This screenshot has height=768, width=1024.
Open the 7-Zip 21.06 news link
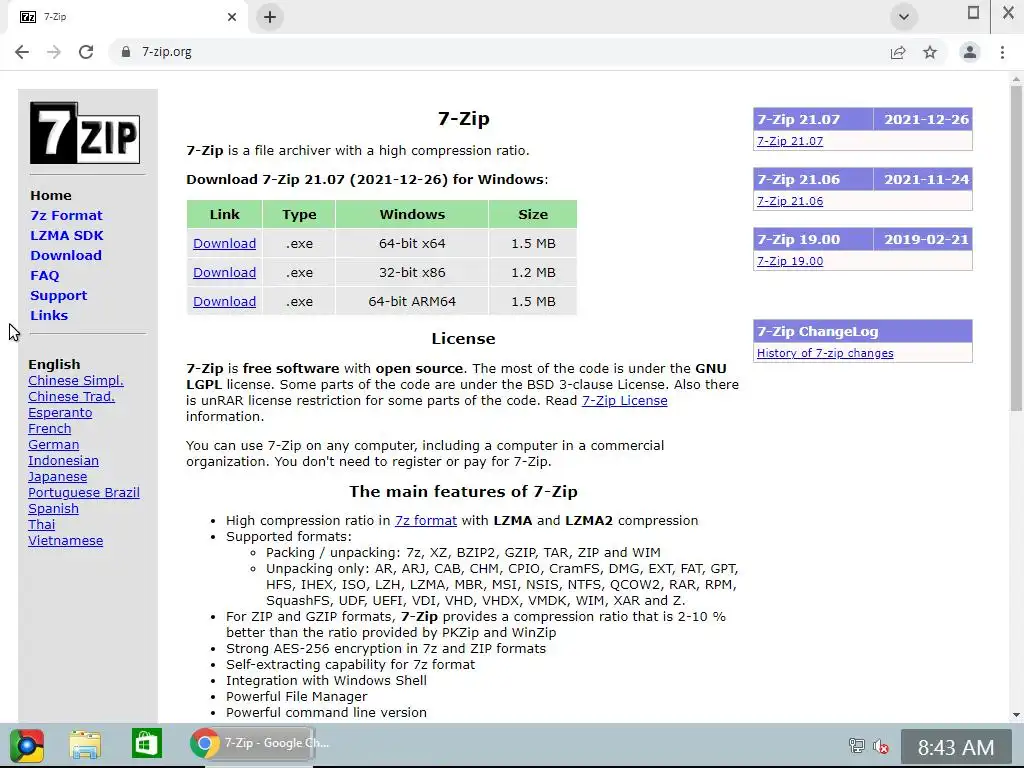pyautogui.click(x=790, y=201)
